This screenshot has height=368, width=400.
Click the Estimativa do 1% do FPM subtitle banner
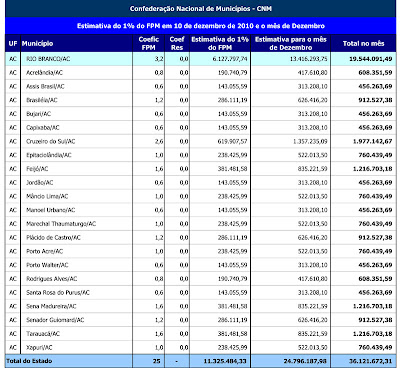click(201, 26)
